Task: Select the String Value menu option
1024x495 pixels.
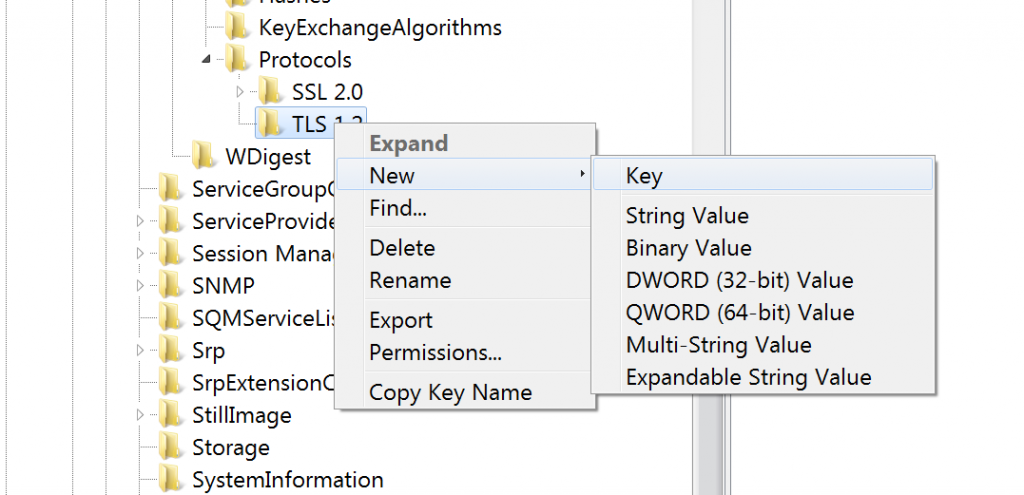Action: [687, 216]
